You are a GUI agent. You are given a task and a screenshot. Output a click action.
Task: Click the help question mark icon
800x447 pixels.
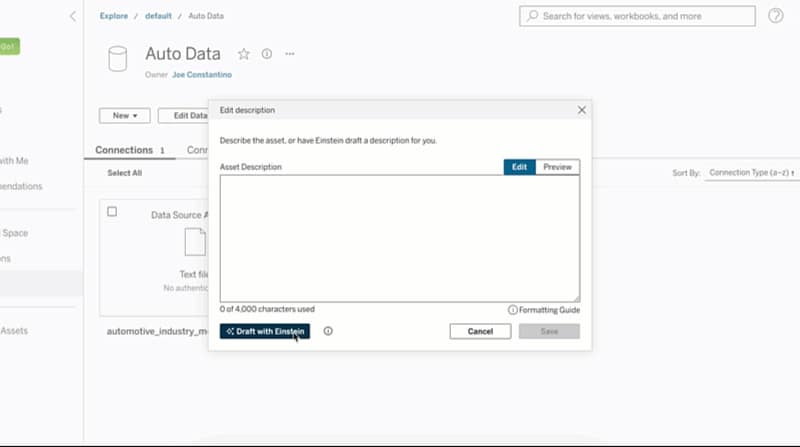[775, 16]
